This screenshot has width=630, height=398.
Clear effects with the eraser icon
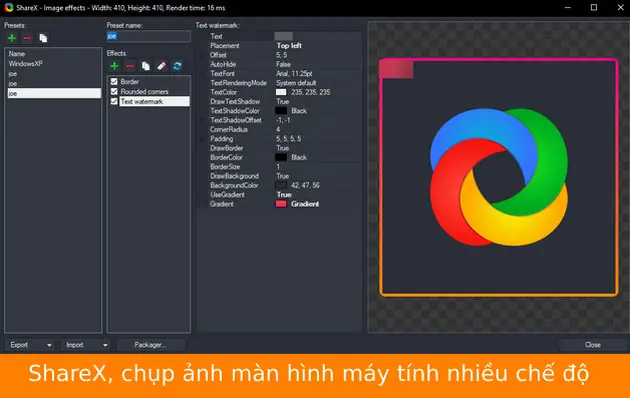[161, 66]
